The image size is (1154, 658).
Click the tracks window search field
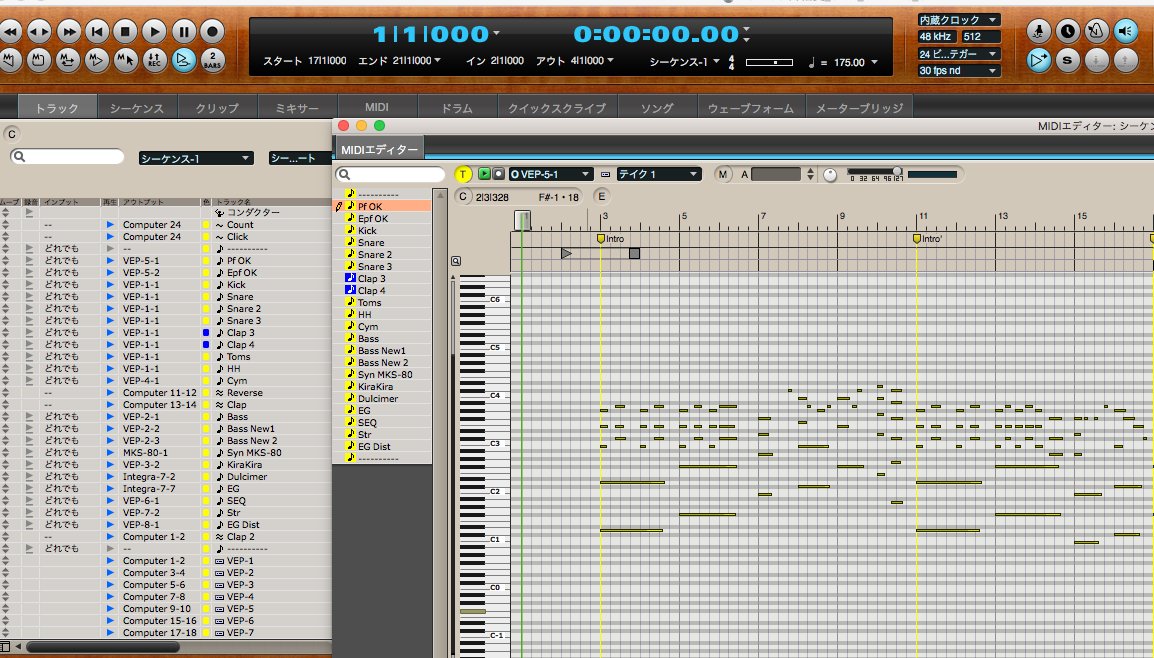click(67, 156)
